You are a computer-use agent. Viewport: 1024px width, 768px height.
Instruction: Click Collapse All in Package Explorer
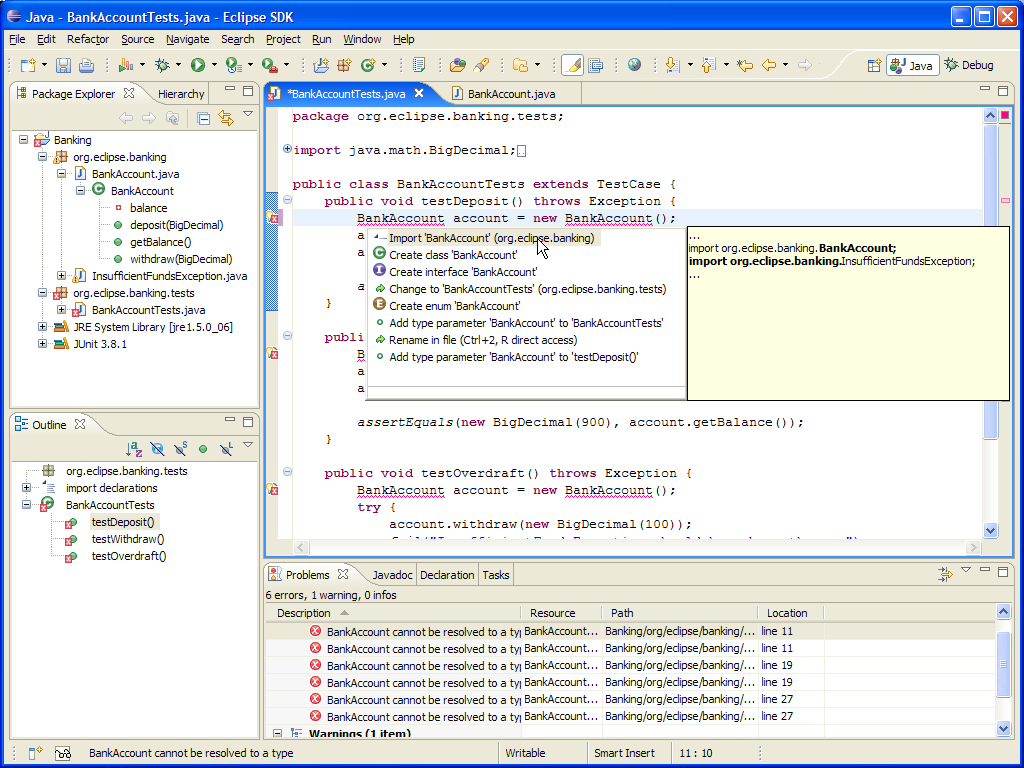pyautogui.click(x=203, y=118)
